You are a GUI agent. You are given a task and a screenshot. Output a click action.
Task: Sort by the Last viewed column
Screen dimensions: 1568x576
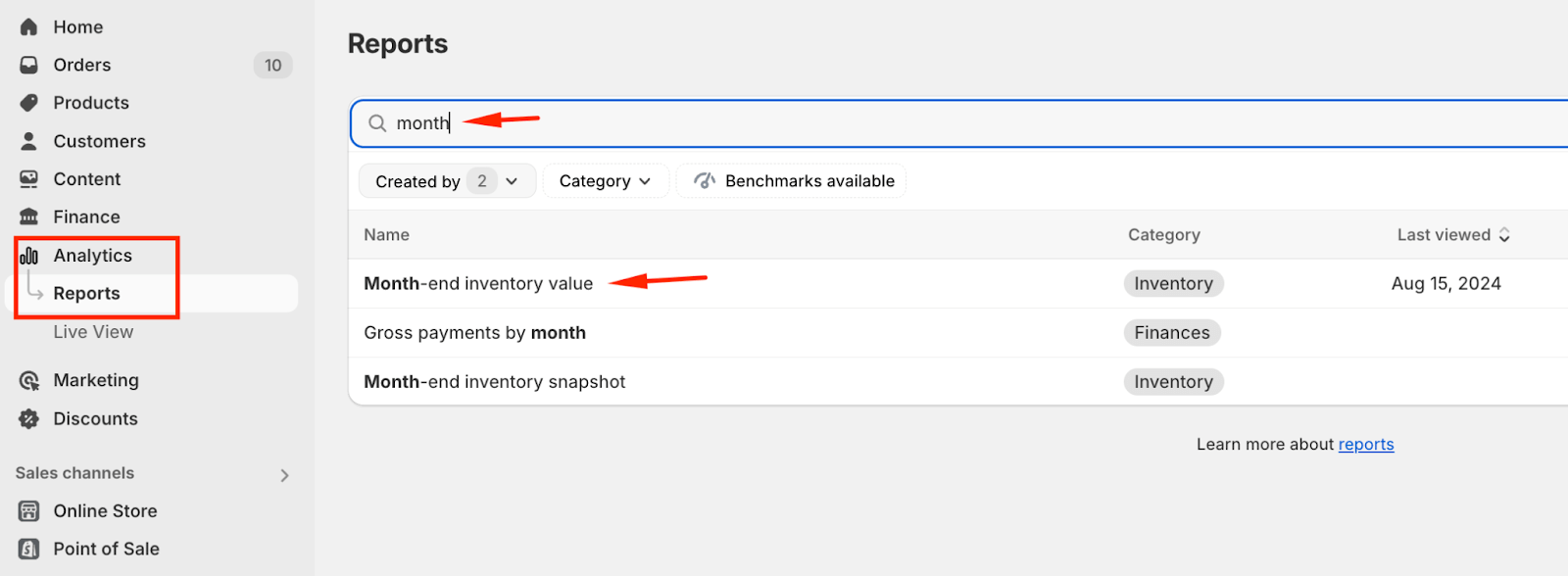tap(1453, 235)
